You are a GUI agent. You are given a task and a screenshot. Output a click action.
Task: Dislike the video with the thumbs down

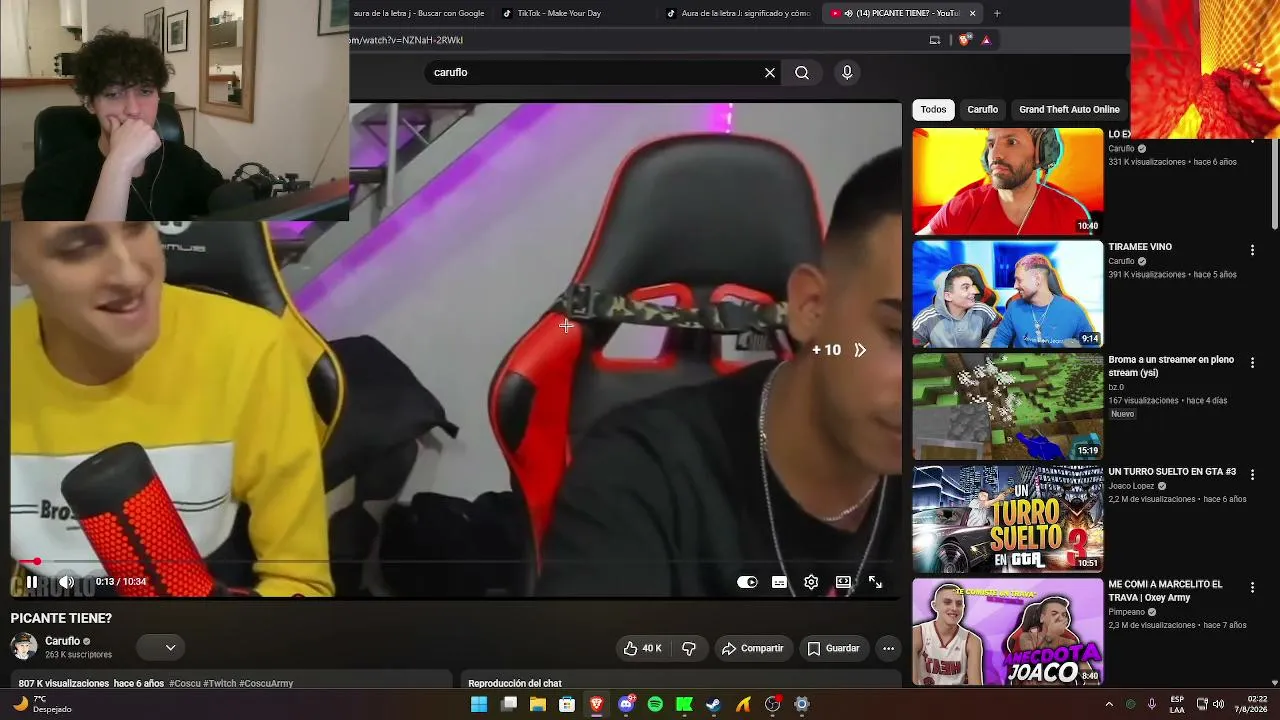(689, 648)
